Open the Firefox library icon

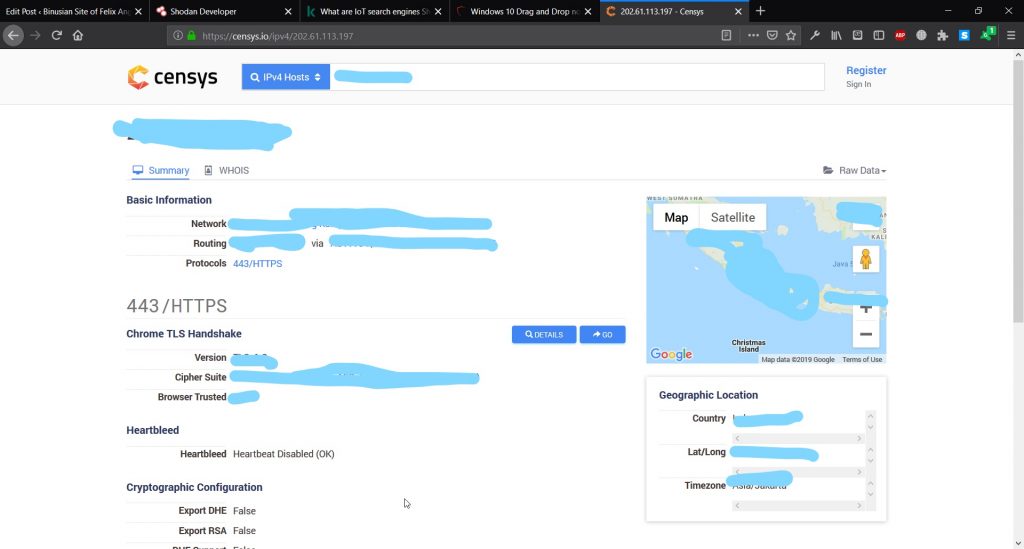click(836, 35)
